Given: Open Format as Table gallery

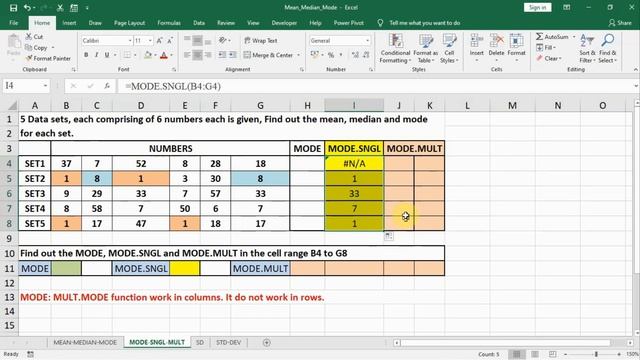Looking at the screenshot, I should 425,49.
